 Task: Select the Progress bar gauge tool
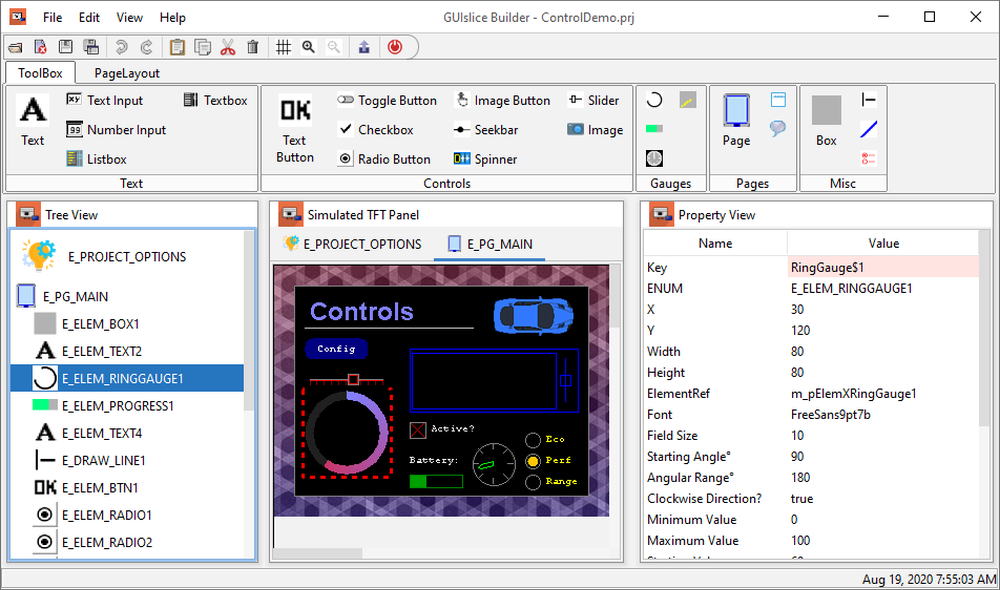pos(653,128)
